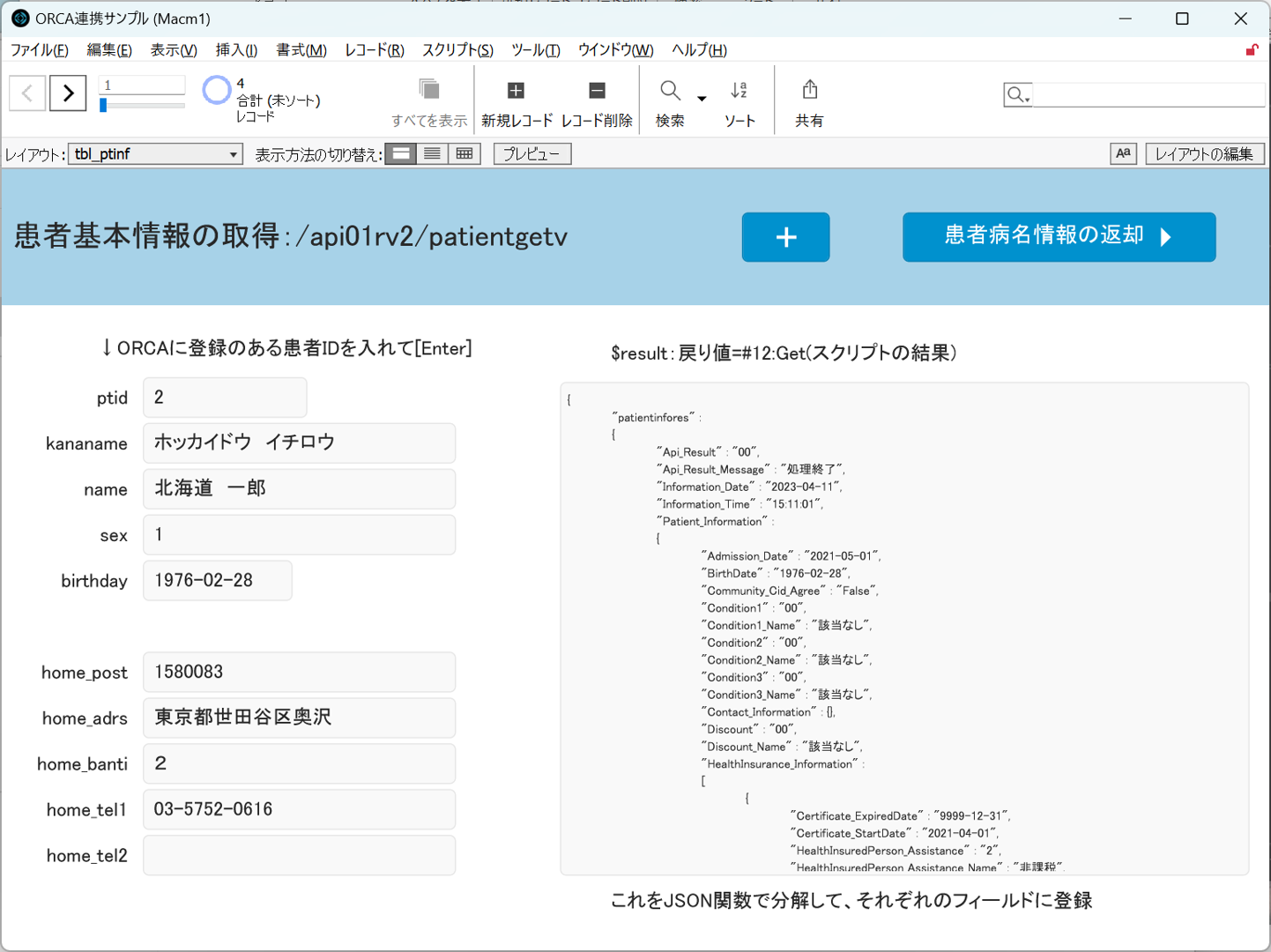
Task: Click the blue plus button
Action: 785,237
